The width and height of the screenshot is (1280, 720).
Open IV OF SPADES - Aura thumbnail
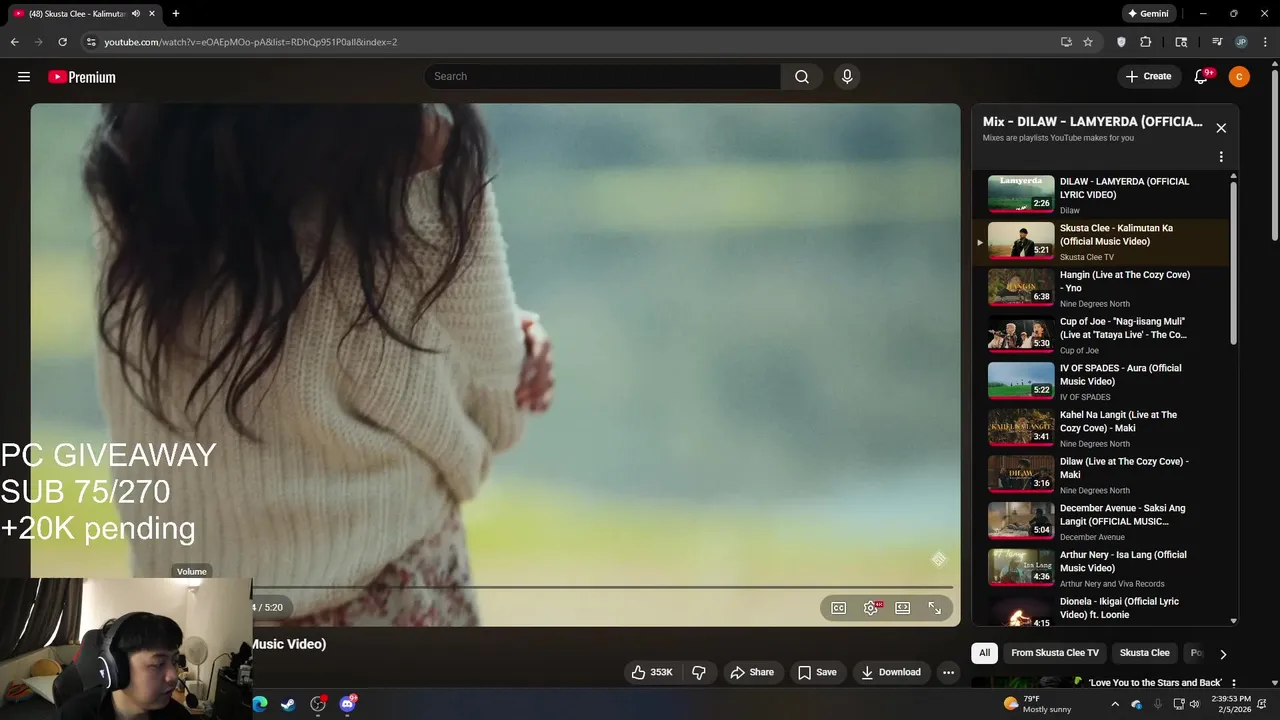[1021, 381]
